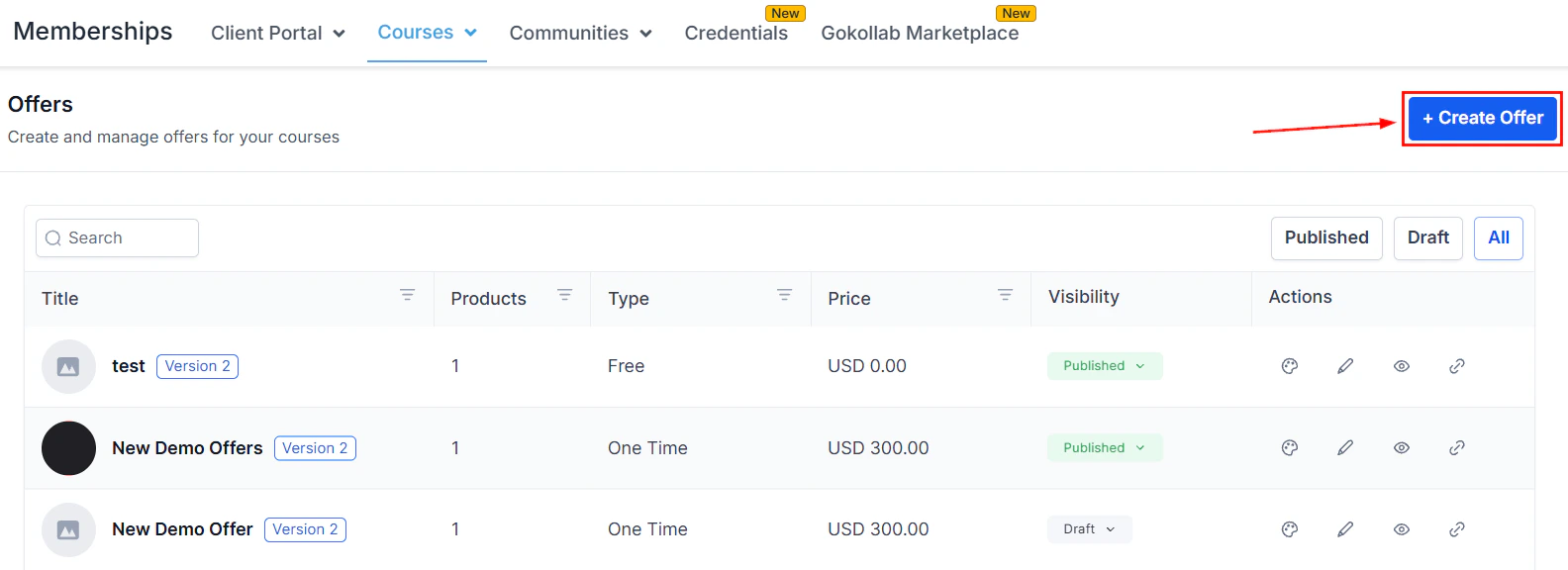
Task: Click the dark New Demo Offers avatar thumbnail
Action: coord(68,448)
